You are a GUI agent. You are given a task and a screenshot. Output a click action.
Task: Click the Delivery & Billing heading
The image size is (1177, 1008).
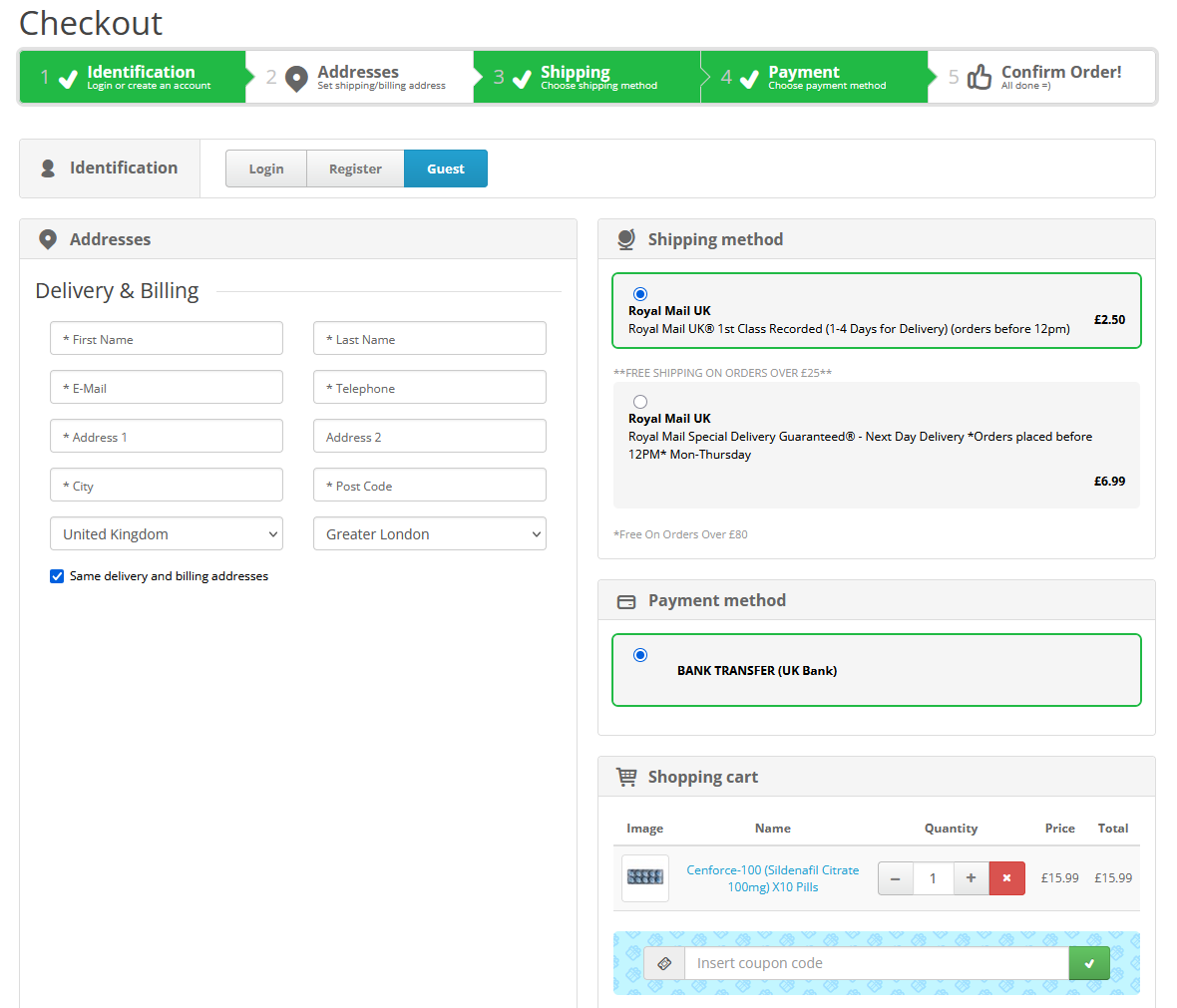117,290
